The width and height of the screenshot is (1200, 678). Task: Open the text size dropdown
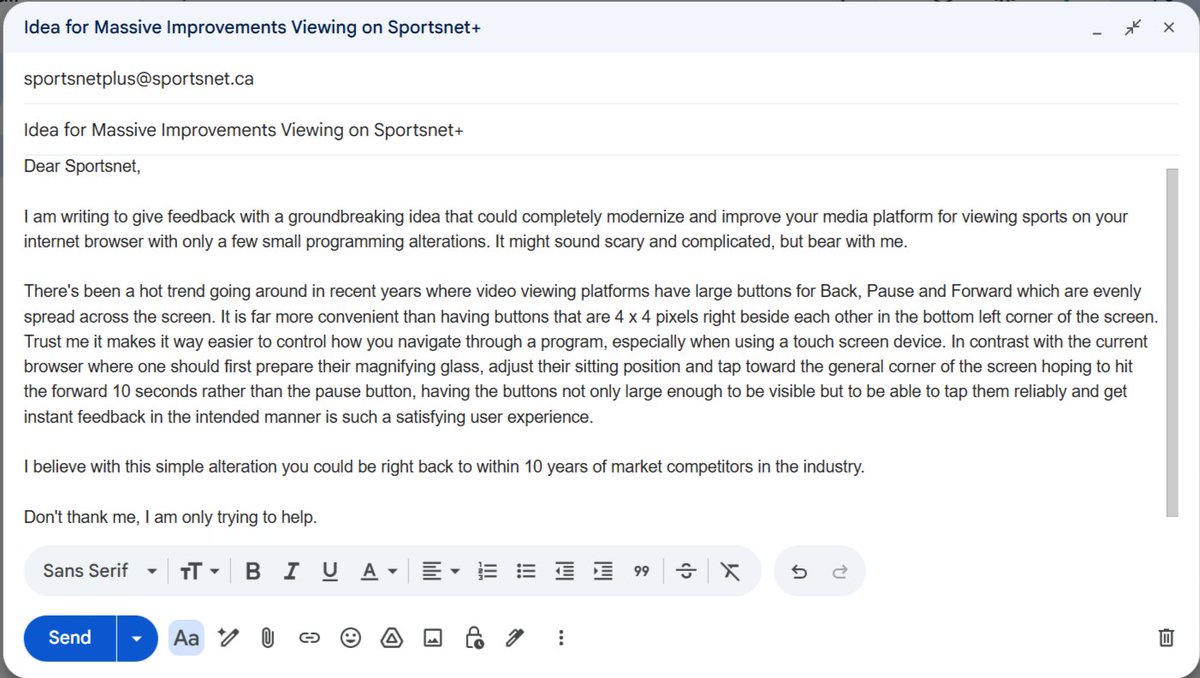tap(199, 571)
